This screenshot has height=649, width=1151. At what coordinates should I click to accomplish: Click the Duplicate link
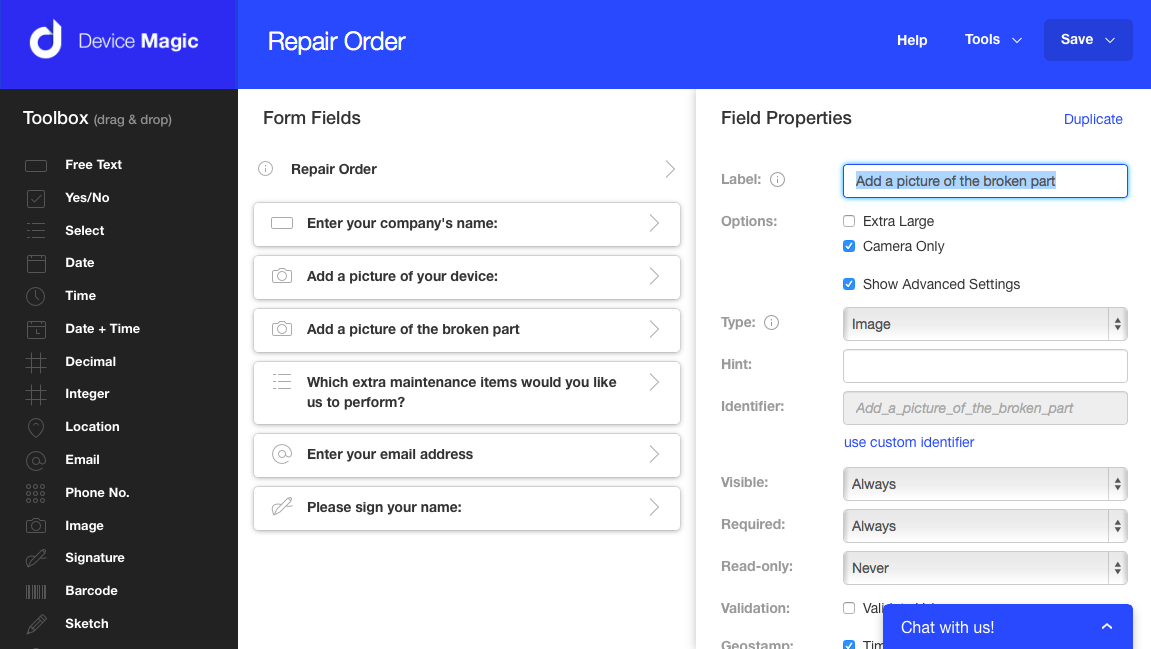tap(1093, 119)
